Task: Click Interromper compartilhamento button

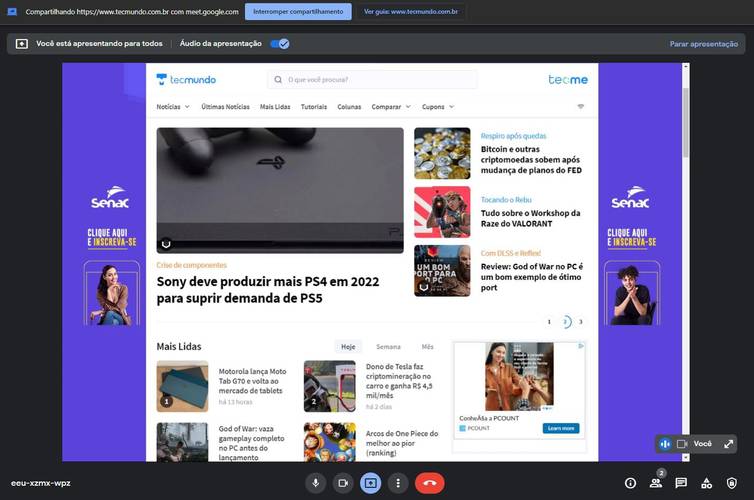Action: pyautogui.click(x=298, y=12)
